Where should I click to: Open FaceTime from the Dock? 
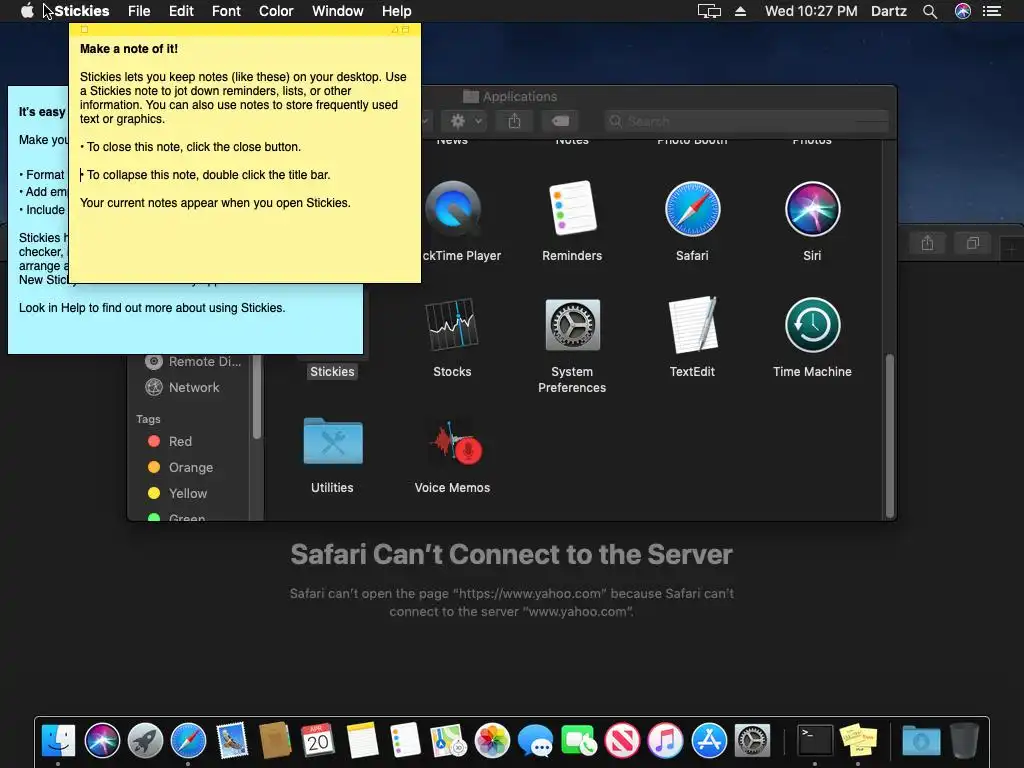coord(579,741)
